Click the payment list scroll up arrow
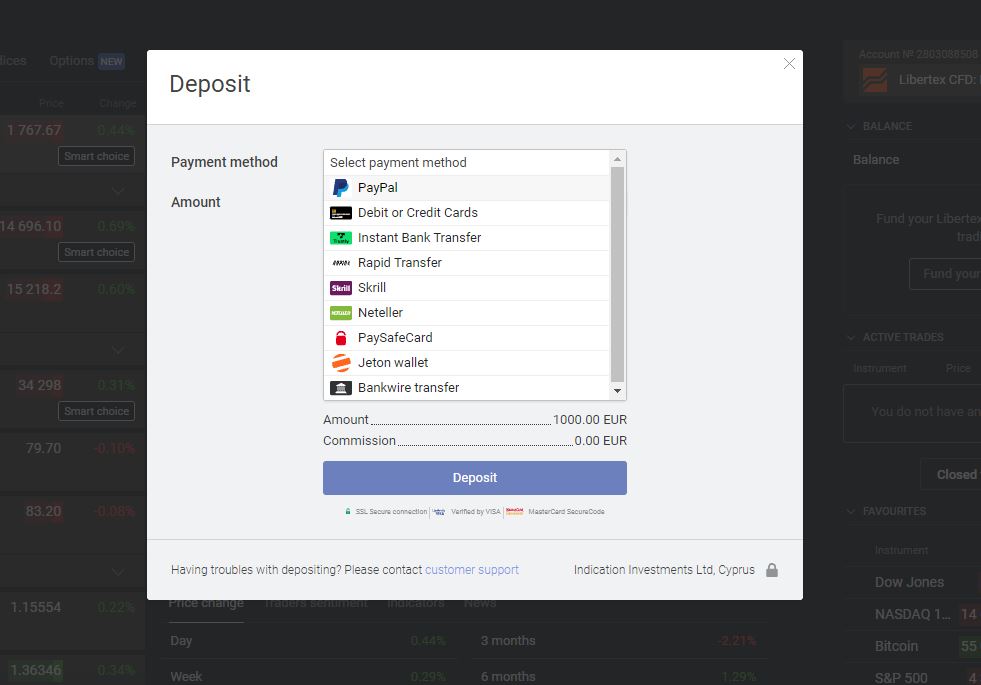 618,159
